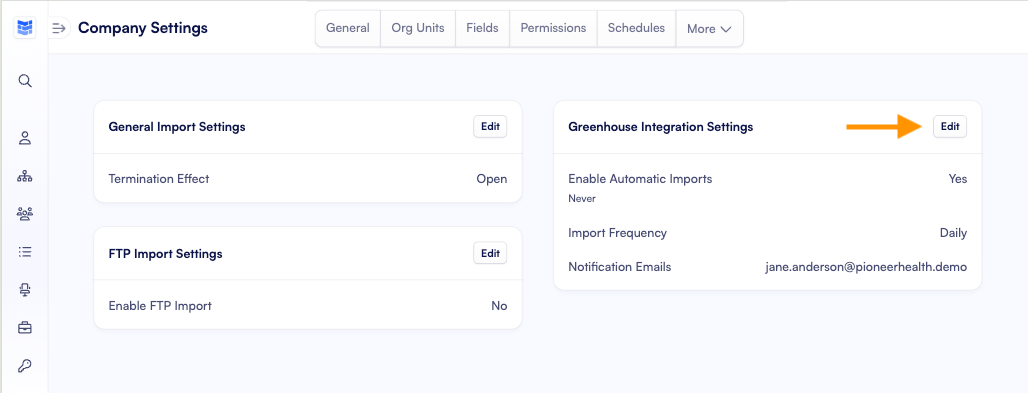Screen dimensions: 1028x393
Task: Open the briefcase sidebar icon
Action: 25,327
